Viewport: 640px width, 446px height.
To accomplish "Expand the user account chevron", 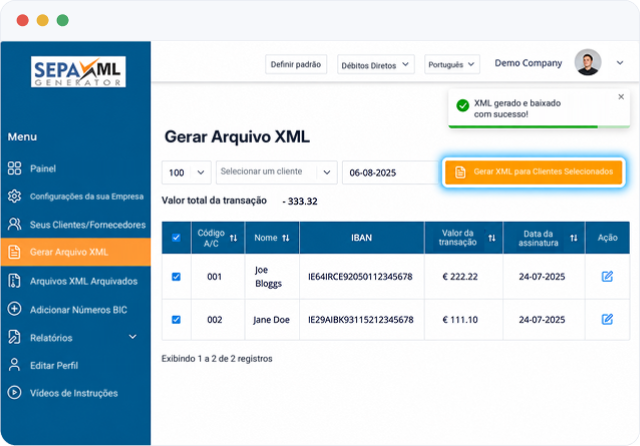I will coord(620,63).
